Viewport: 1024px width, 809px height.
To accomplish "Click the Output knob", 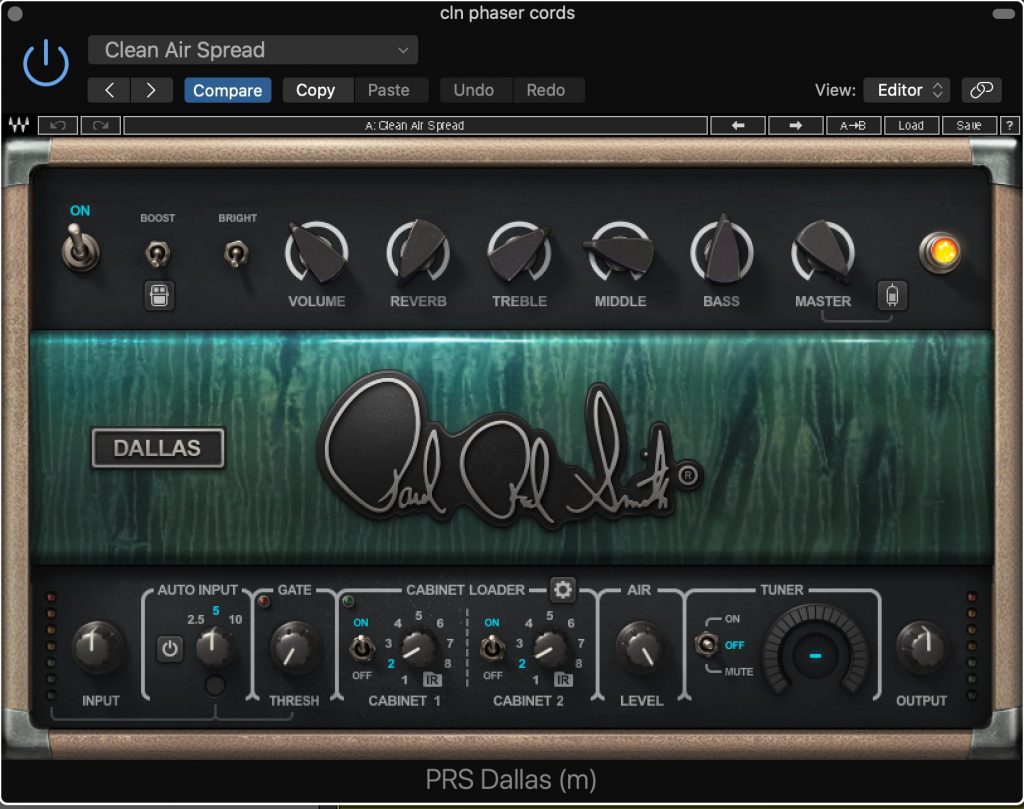I will tap(921, 647).
